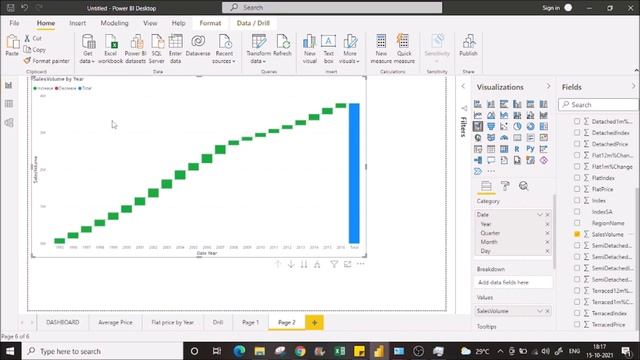Open the Fields well pane icon
Viewport: 640px width, 360px height.
click(486, 186)
